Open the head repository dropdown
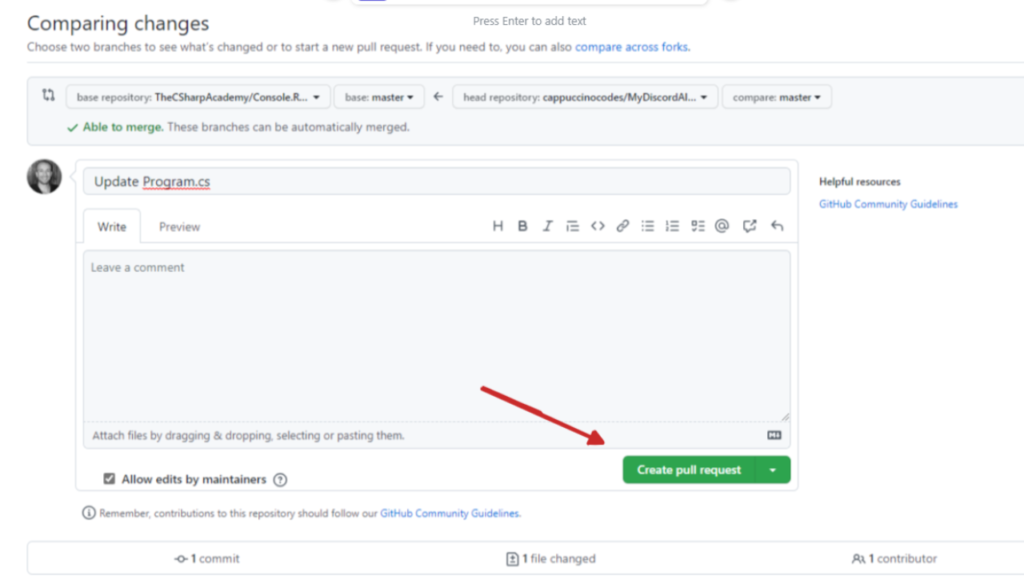This screenshot has width=1024, height=576. (x=584, y=97)
